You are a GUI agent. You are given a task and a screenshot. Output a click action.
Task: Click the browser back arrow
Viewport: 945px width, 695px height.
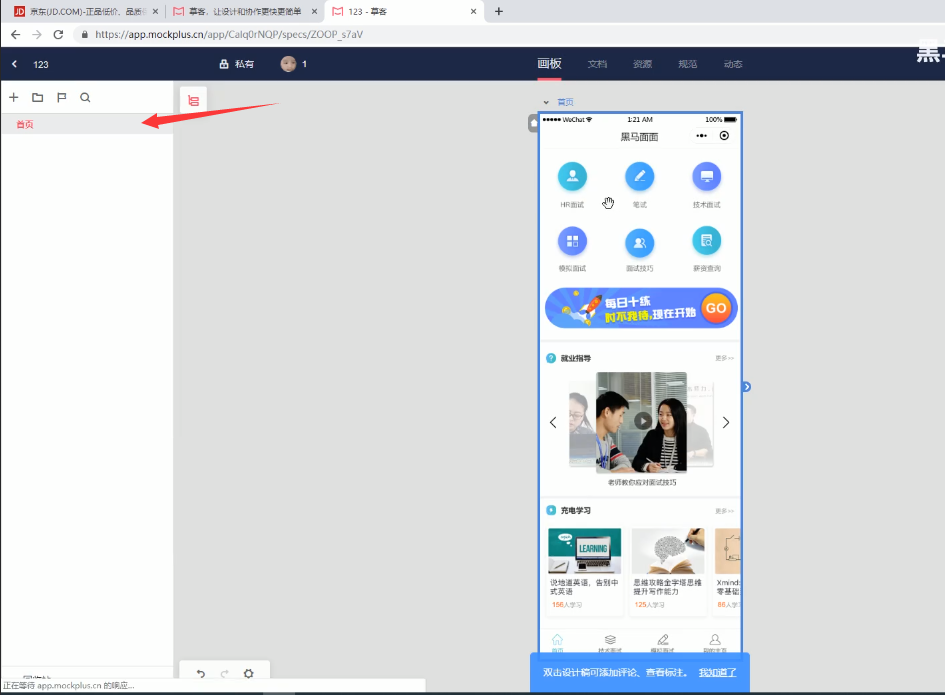tap(16, 34)
